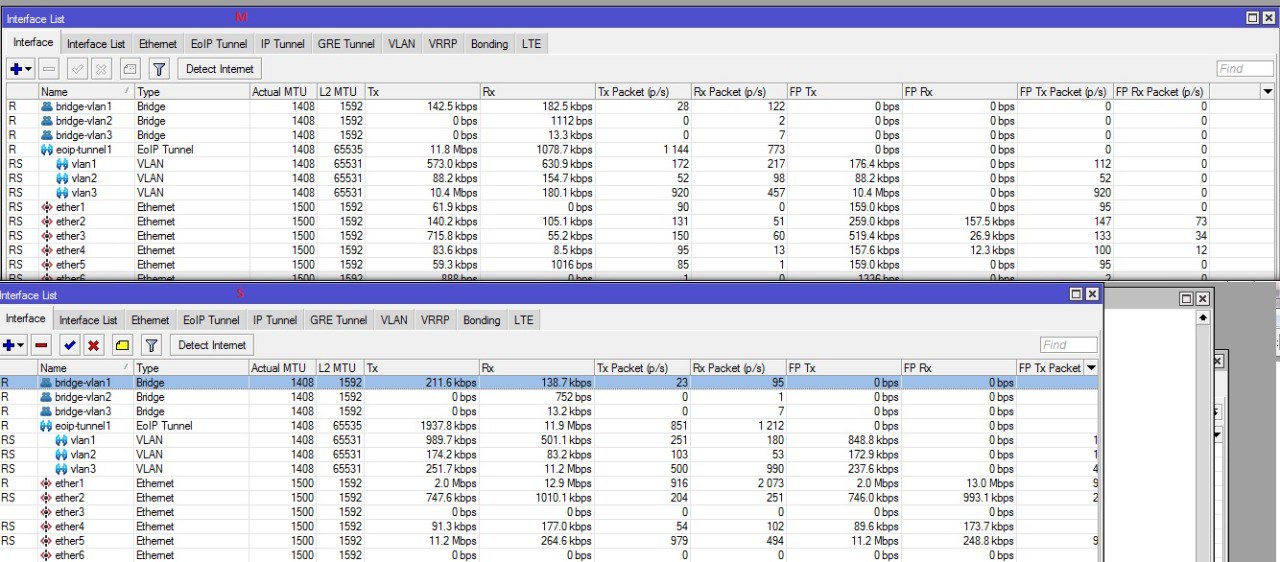Select ether1 row in bottom window

pos(549,483)
